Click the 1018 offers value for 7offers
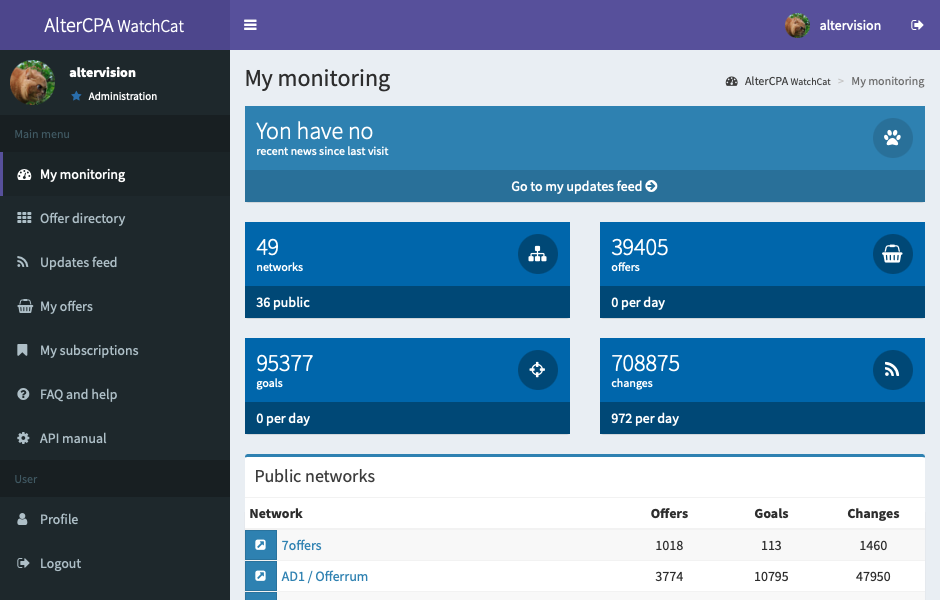Viewport: 940px width, 600px height. (x=669, y=545)
